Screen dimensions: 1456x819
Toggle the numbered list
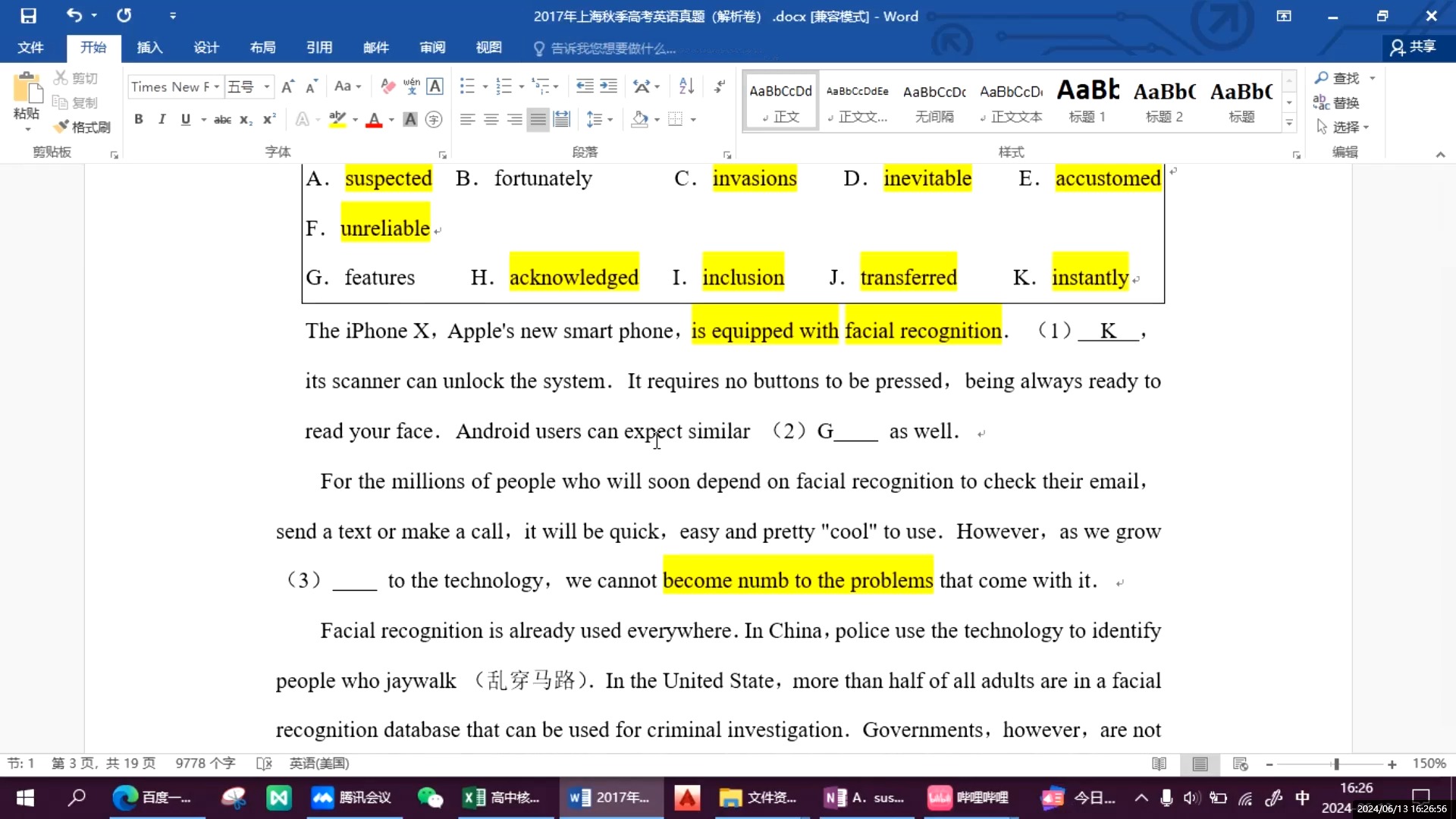504,86
